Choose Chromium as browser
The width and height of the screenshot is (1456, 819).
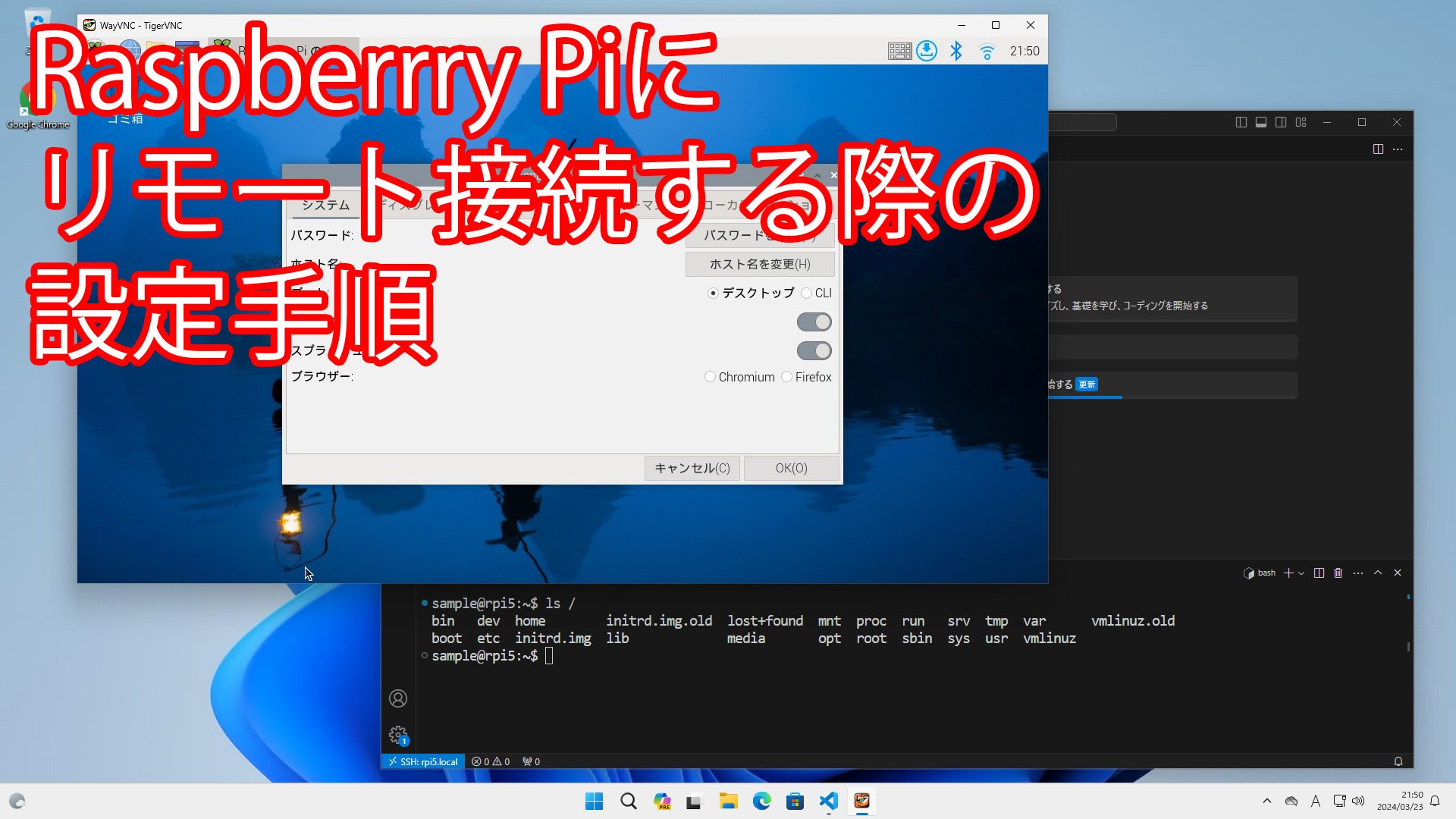coord(739,377)
